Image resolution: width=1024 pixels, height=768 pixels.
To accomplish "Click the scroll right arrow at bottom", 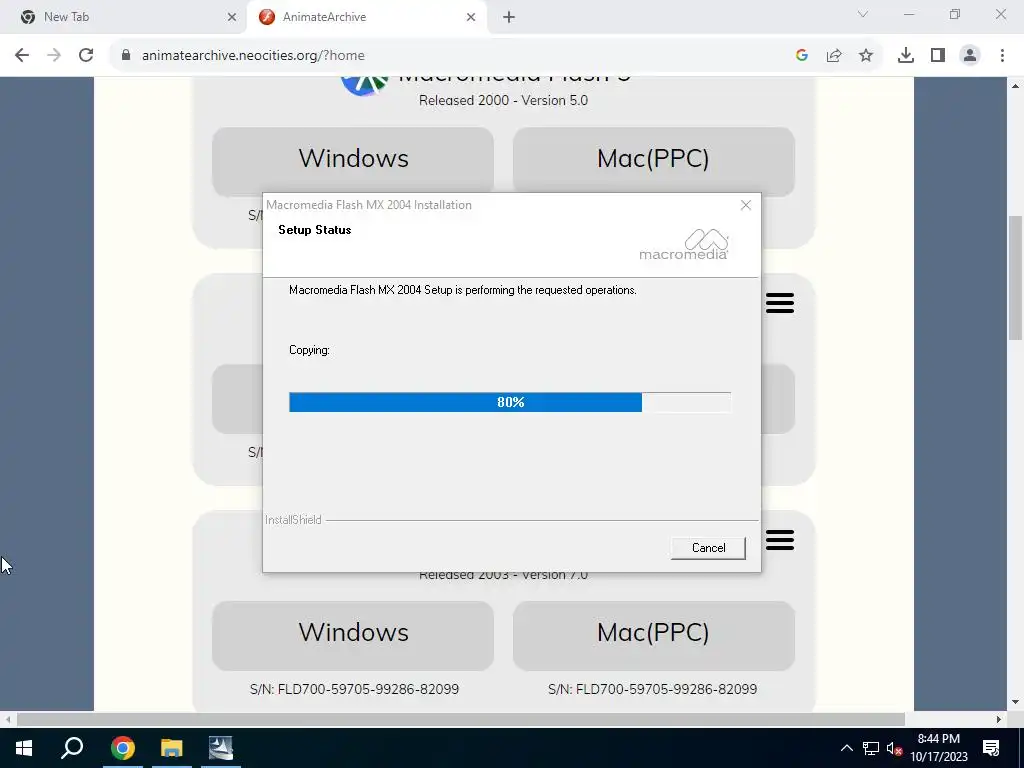I will point(999,720).
